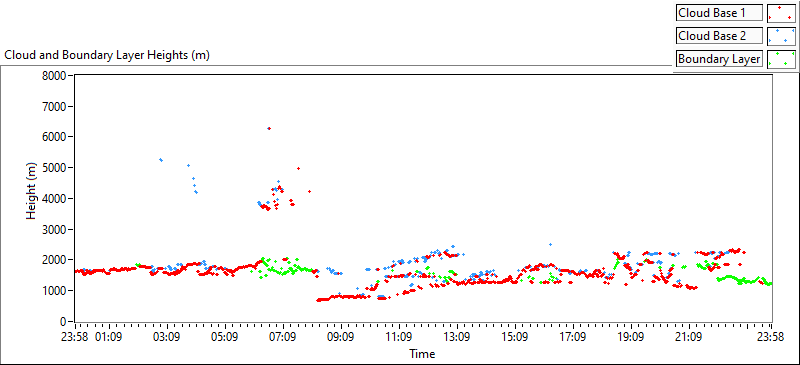Click the 01:09 time axis label
Viewport: 800px width, 365px height.
coord(108,337)
